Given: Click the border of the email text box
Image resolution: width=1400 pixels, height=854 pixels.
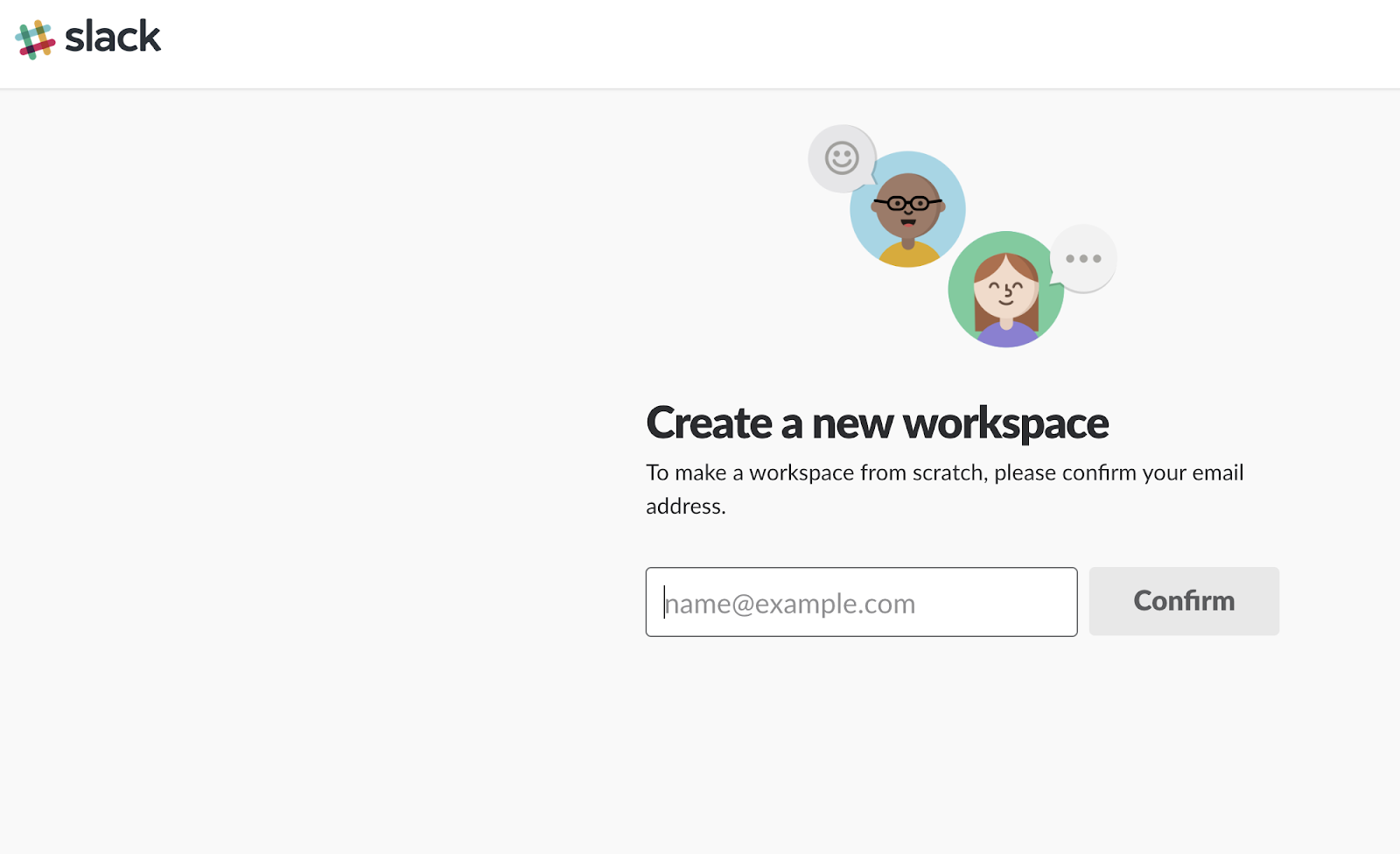Looking at the screenshot, I should (860, 569).
